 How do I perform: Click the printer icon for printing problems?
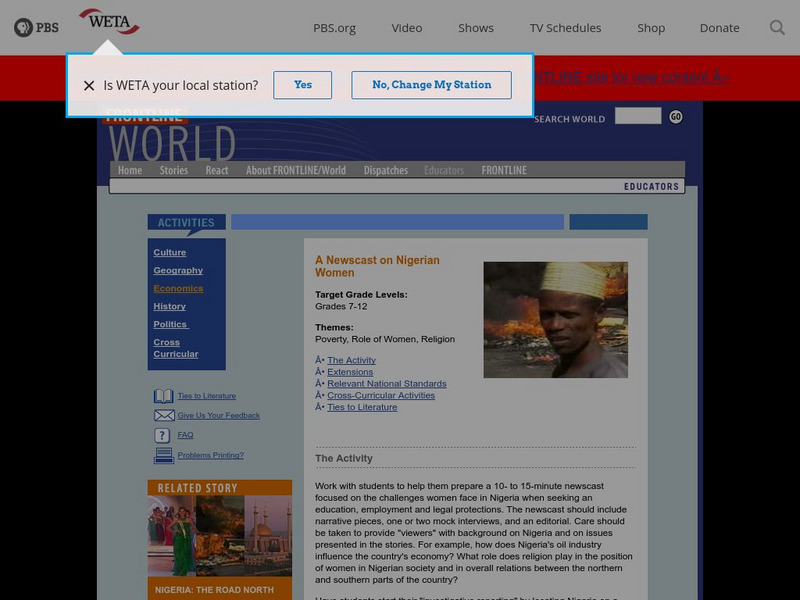164,455
